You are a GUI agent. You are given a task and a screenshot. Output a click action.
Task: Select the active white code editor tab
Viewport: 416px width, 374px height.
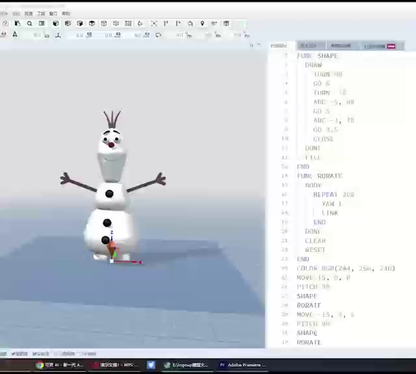(x=281, y=46)
